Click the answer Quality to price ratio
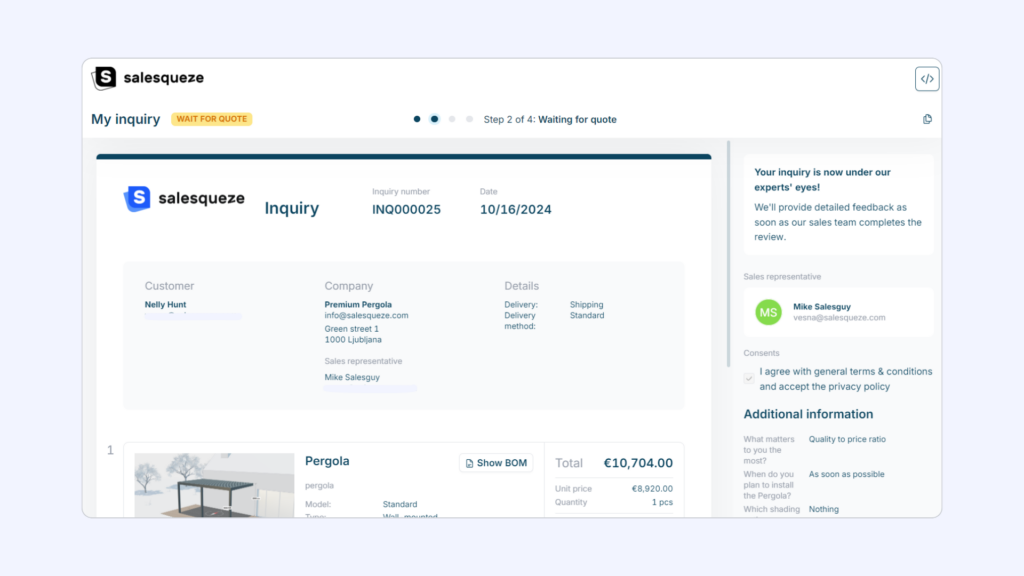1024x576 pixels. (847, 440)
